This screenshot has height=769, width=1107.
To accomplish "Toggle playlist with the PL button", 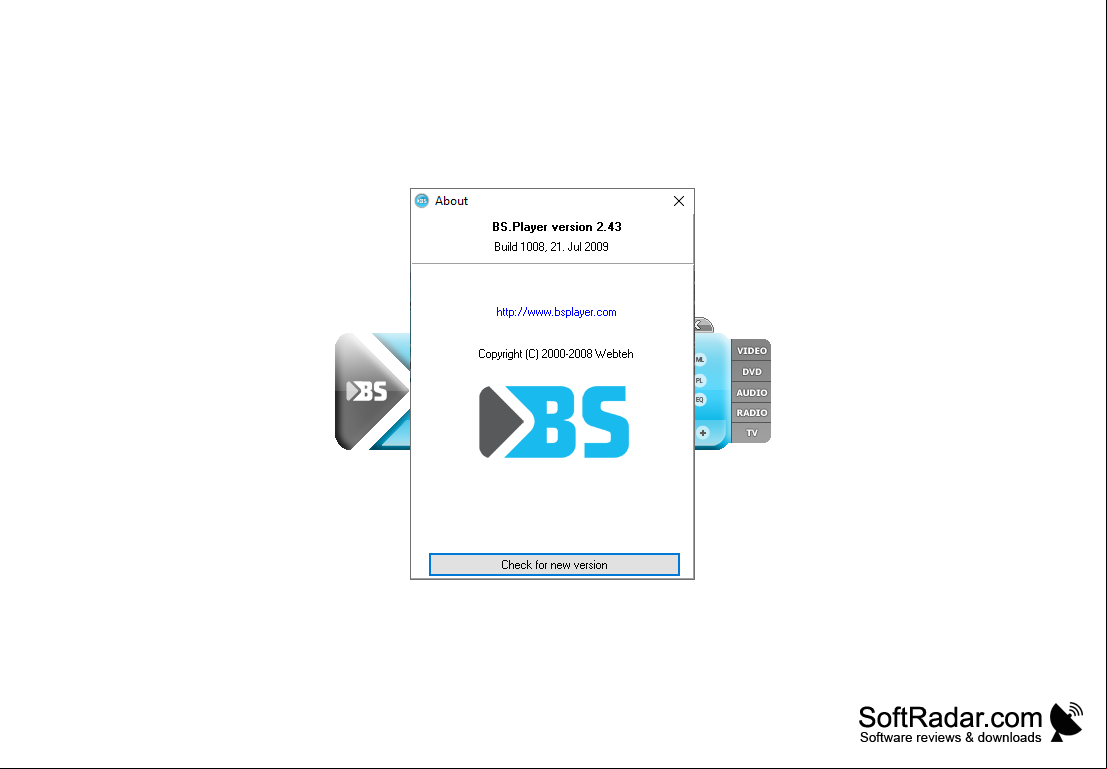I will (700, 381).
